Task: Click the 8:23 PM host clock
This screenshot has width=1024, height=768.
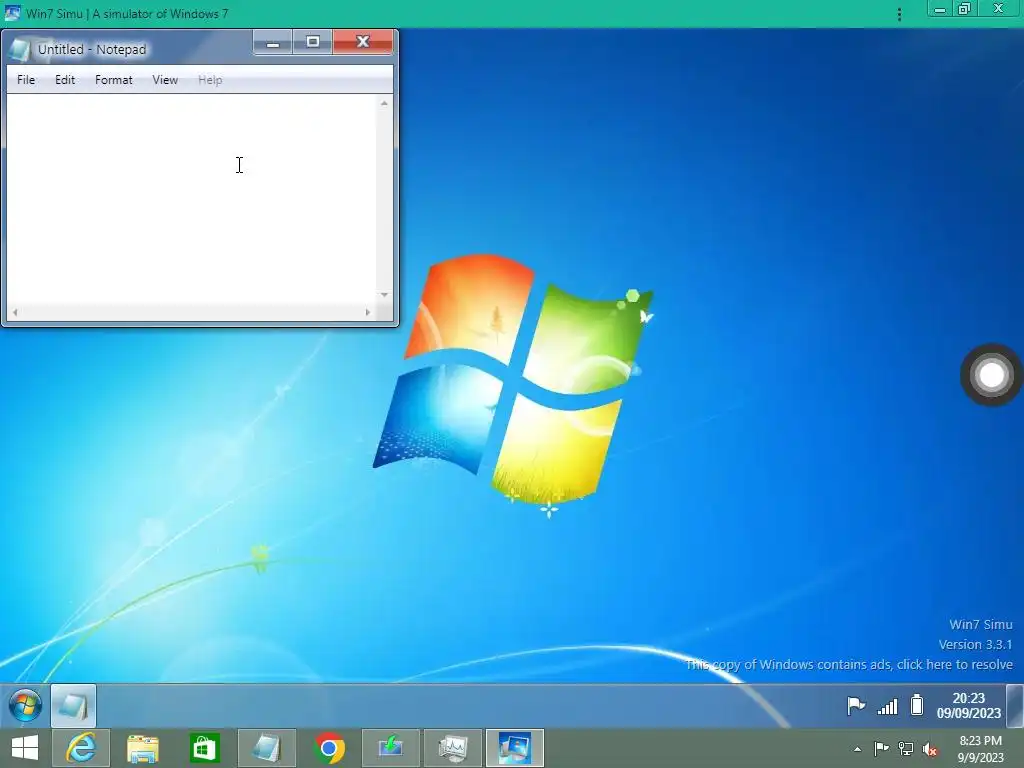Action: pos(980,749)
